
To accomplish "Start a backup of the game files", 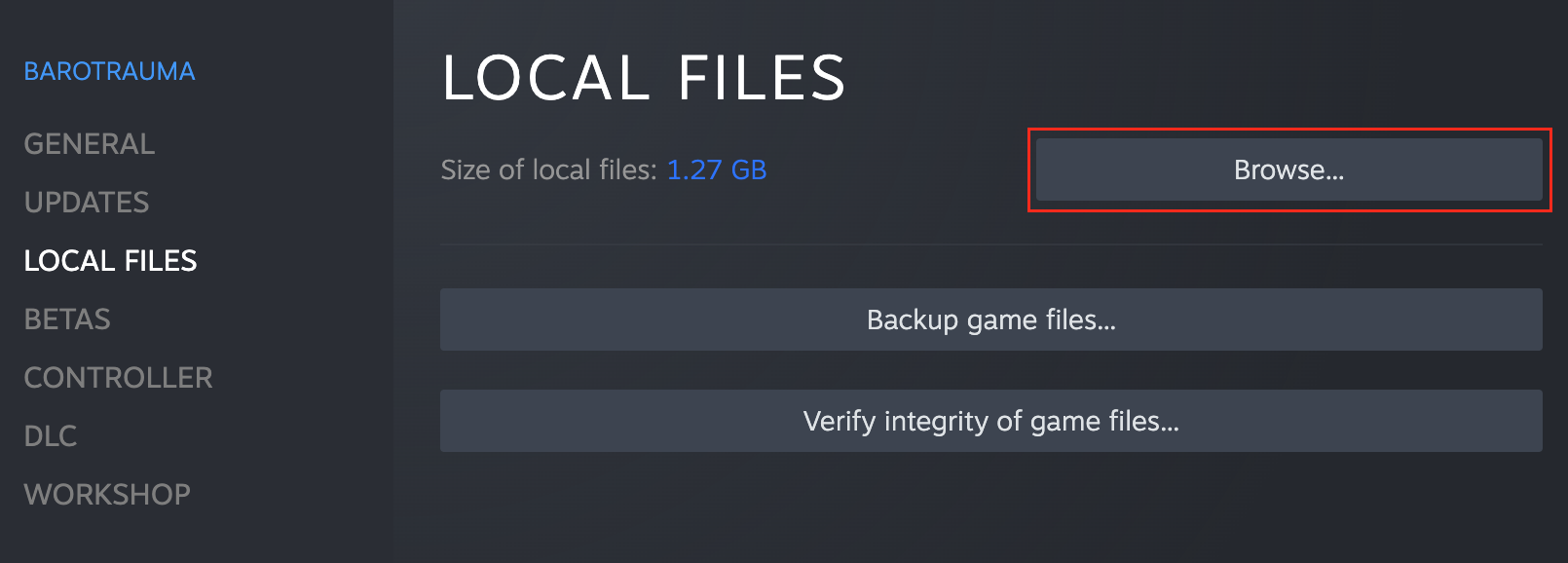I will pyautogui.click(x=990, y=319).
